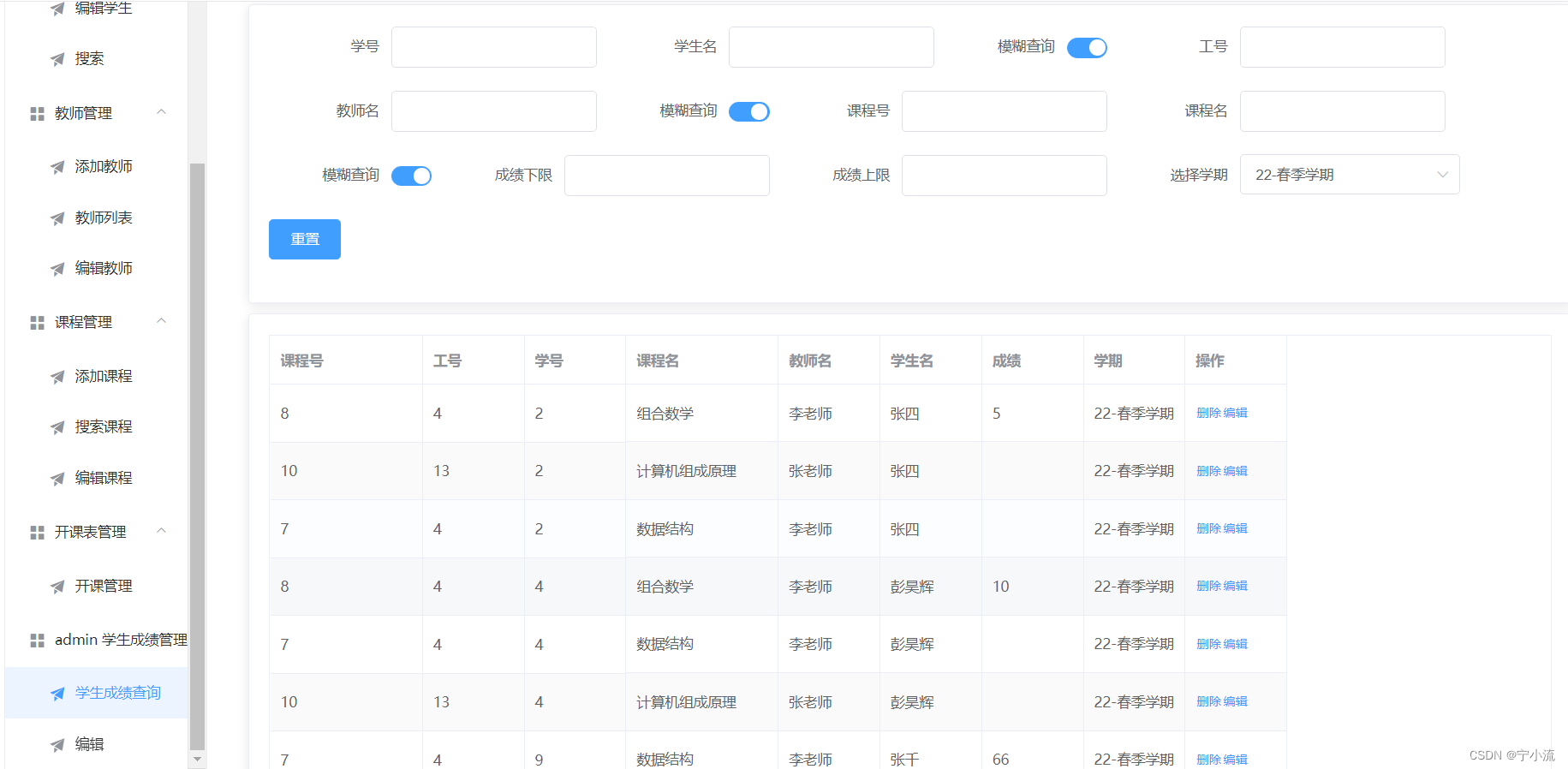Select the 学生成绩查询 menu item
Viewport: 1568px width, 769px height.
pyautogui.click(x=97, y=693)
